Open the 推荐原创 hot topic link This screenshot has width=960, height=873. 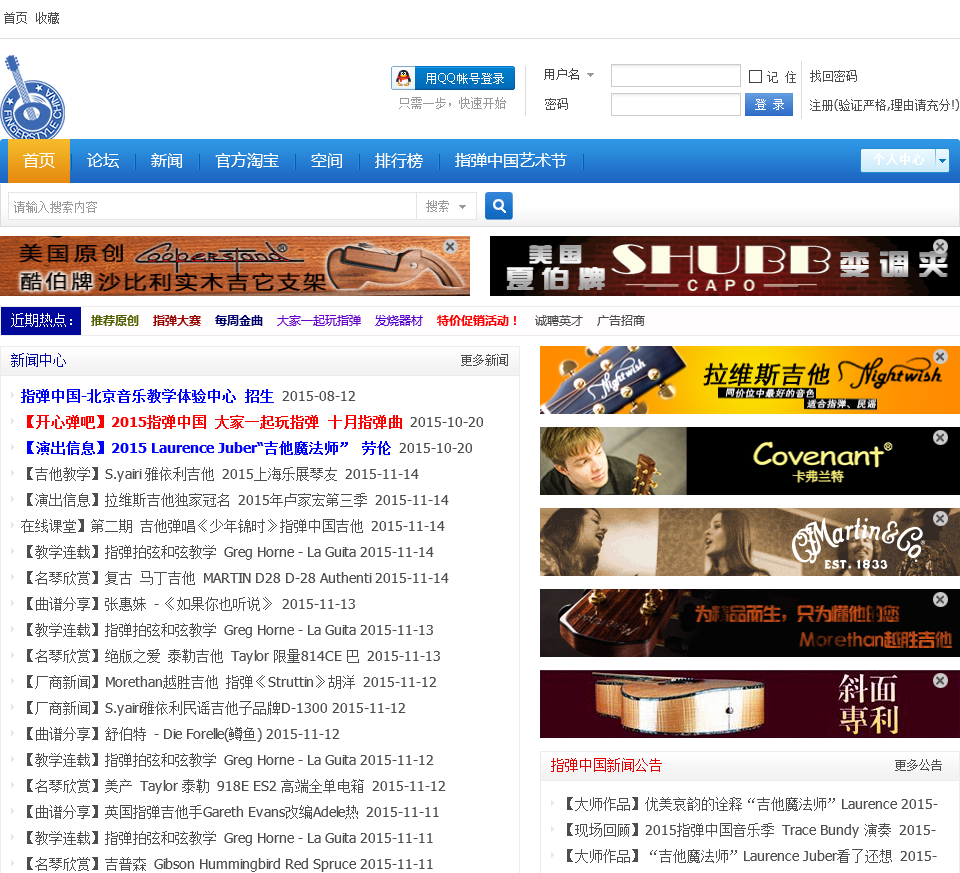coord(114,321)
